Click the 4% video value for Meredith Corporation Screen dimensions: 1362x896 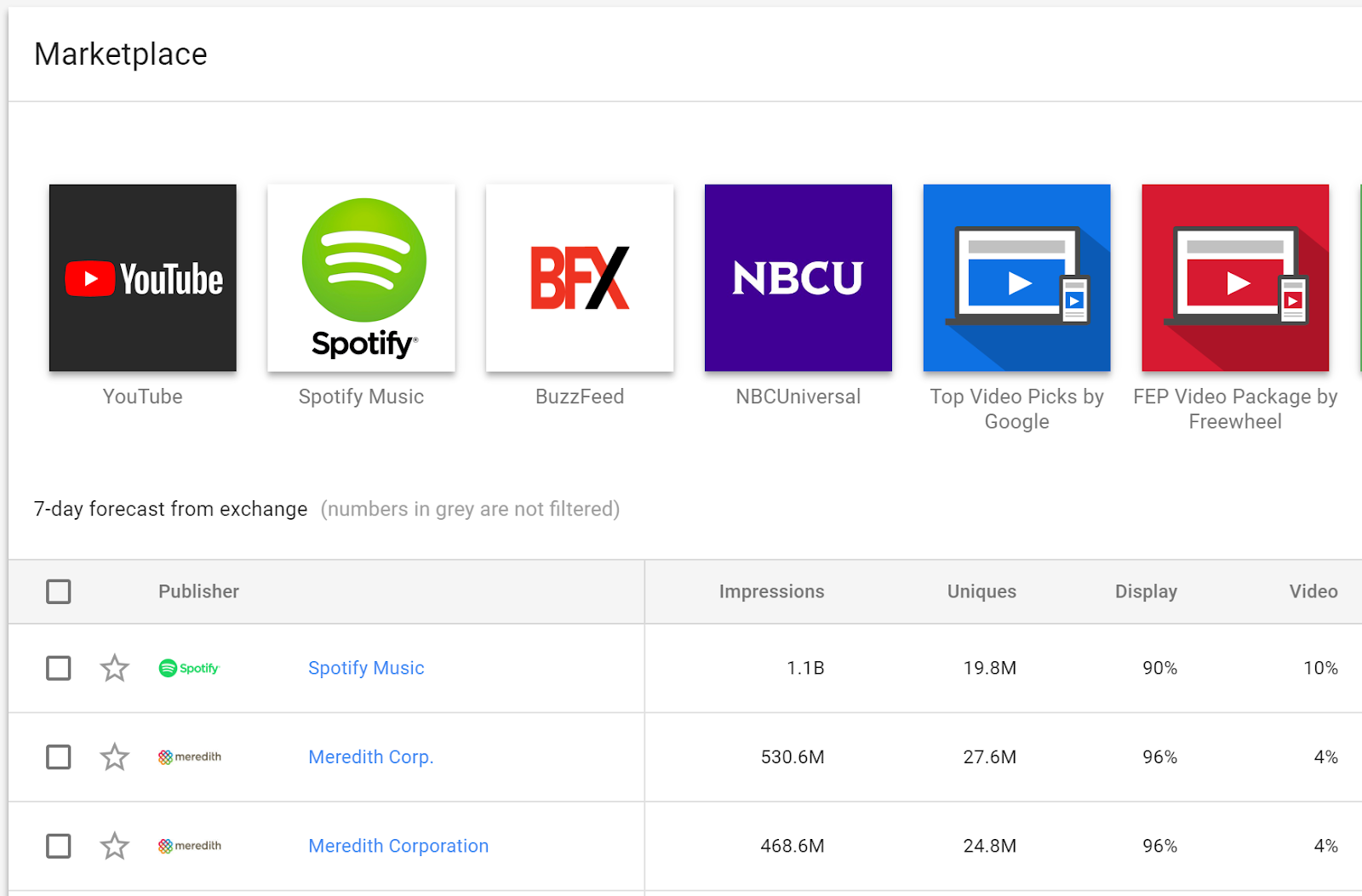pos(1326,846)
